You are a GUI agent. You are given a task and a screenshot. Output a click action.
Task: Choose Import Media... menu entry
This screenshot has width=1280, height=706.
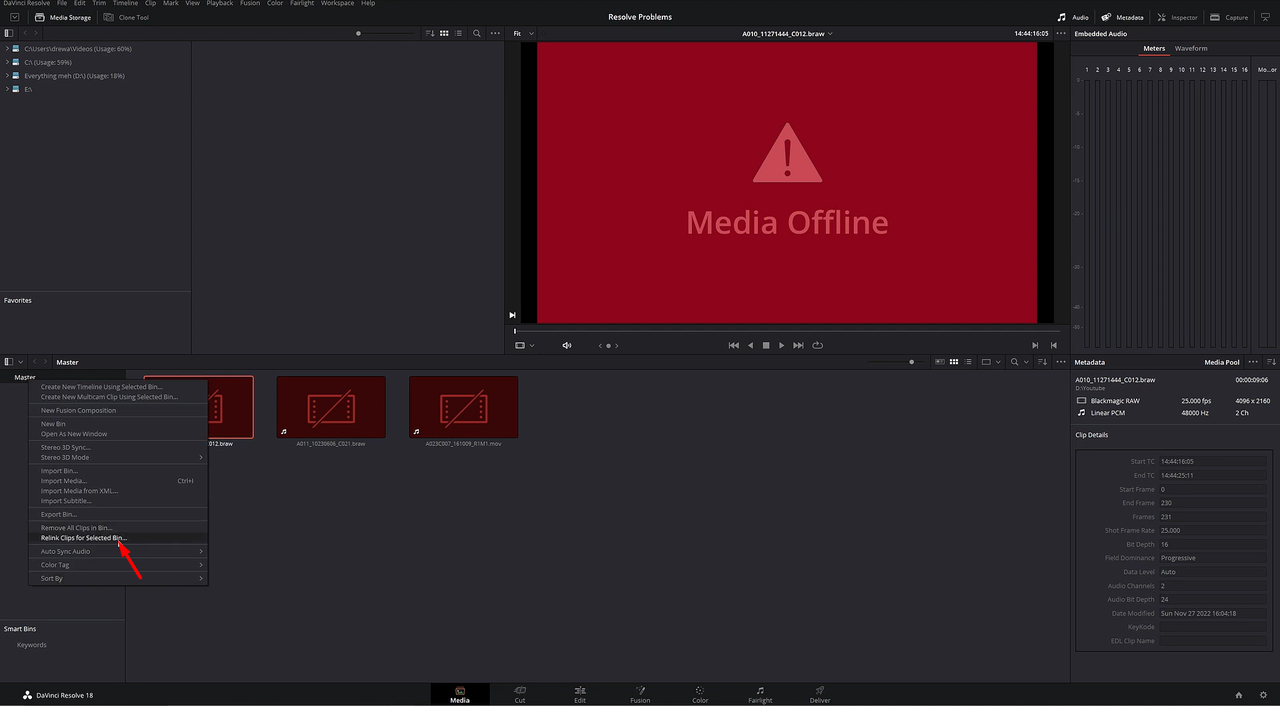[x=117, y=481]
